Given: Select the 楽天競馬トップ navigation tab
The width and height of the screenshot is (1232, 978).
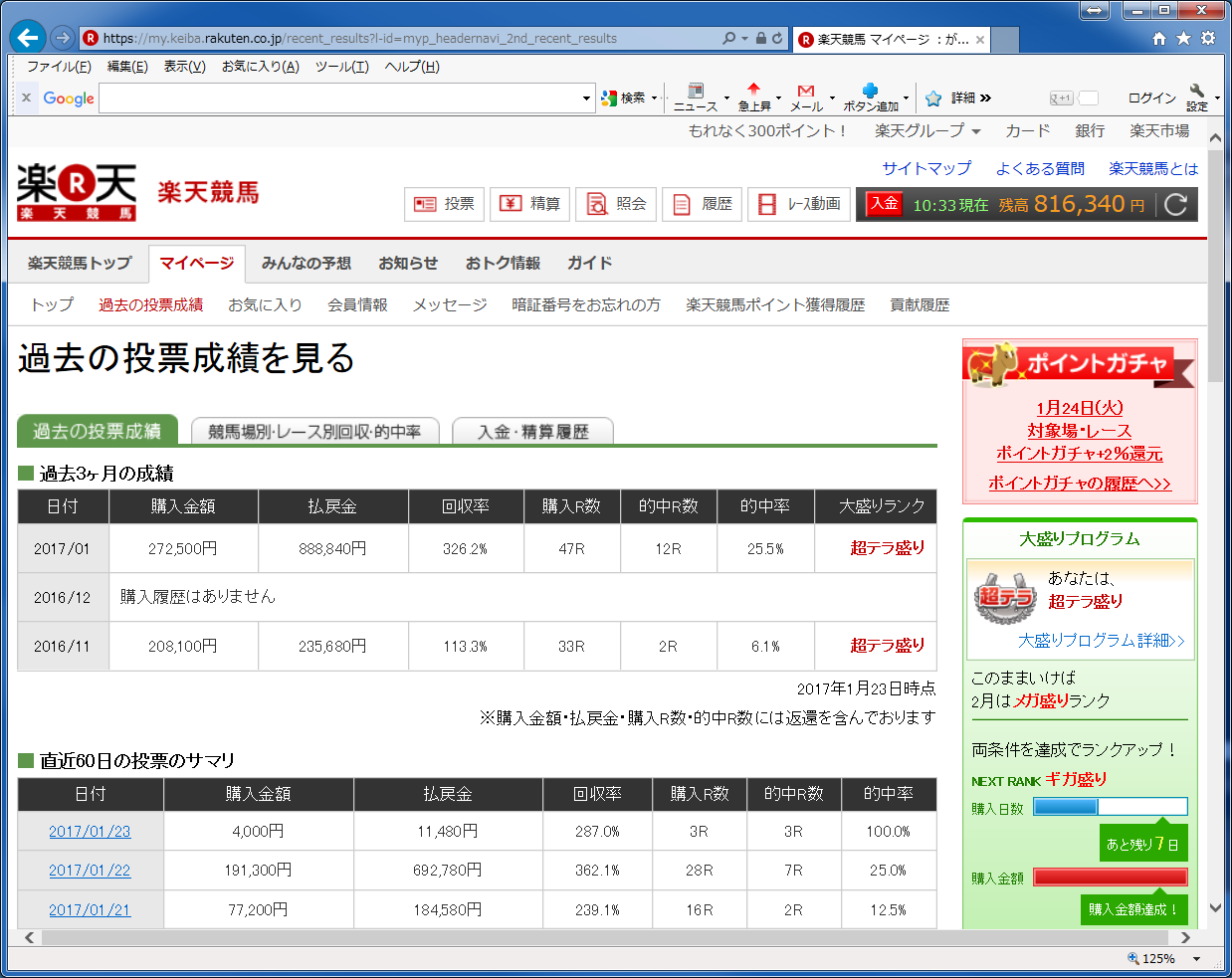Looking at the screenshot, I should (80, 263).
